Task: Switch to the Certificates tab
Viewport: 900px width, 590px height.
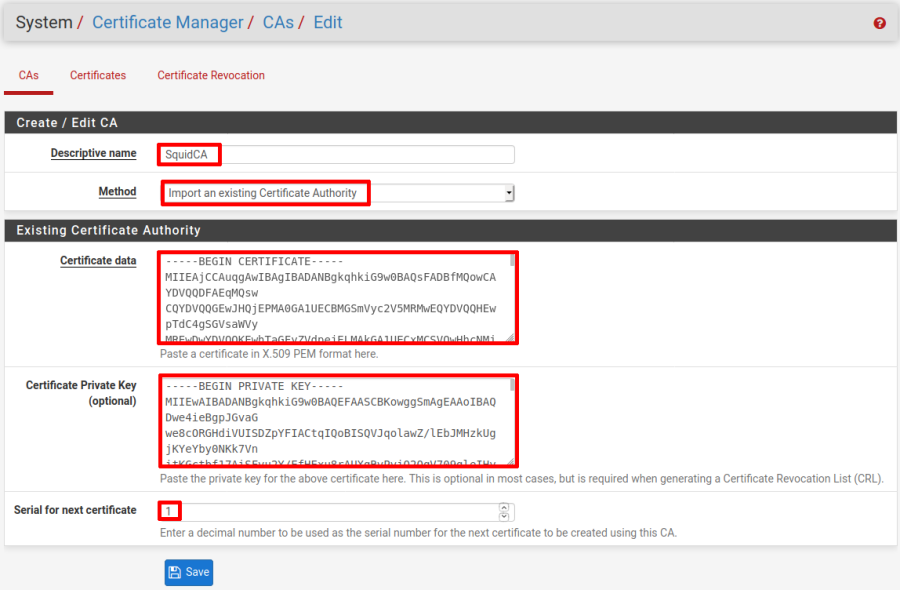Action: point(98,75)
